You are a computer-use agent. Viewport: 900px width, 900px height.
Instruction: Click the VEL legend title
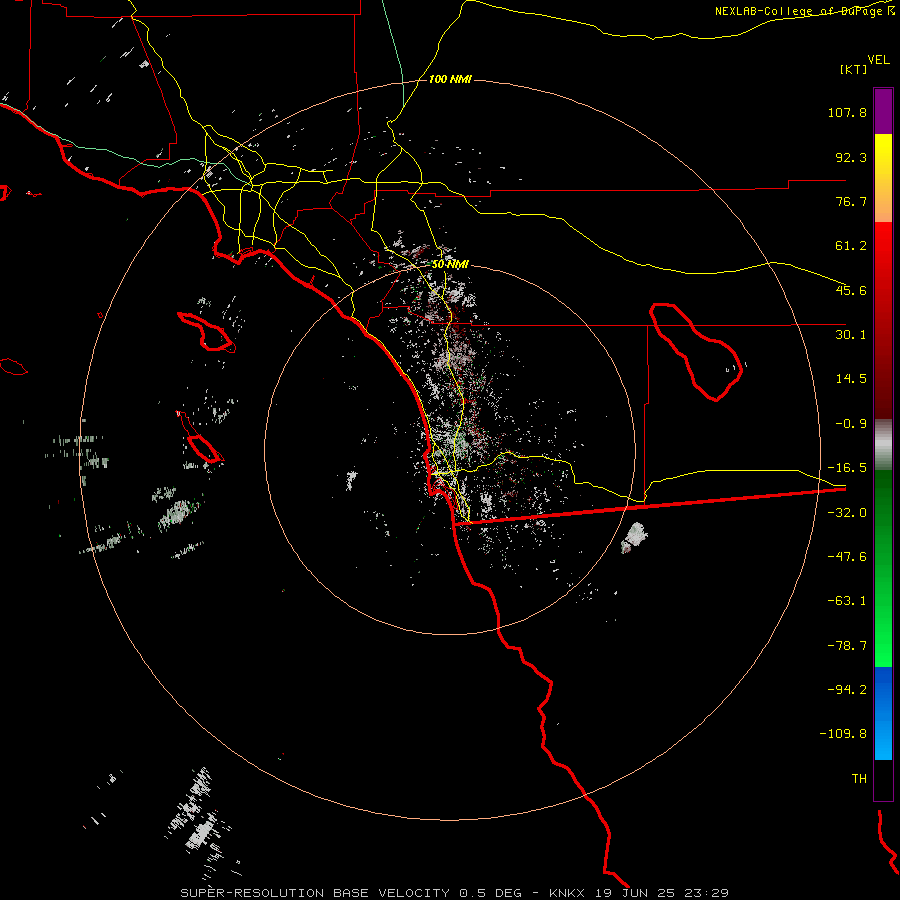click(x=878, y=60)
